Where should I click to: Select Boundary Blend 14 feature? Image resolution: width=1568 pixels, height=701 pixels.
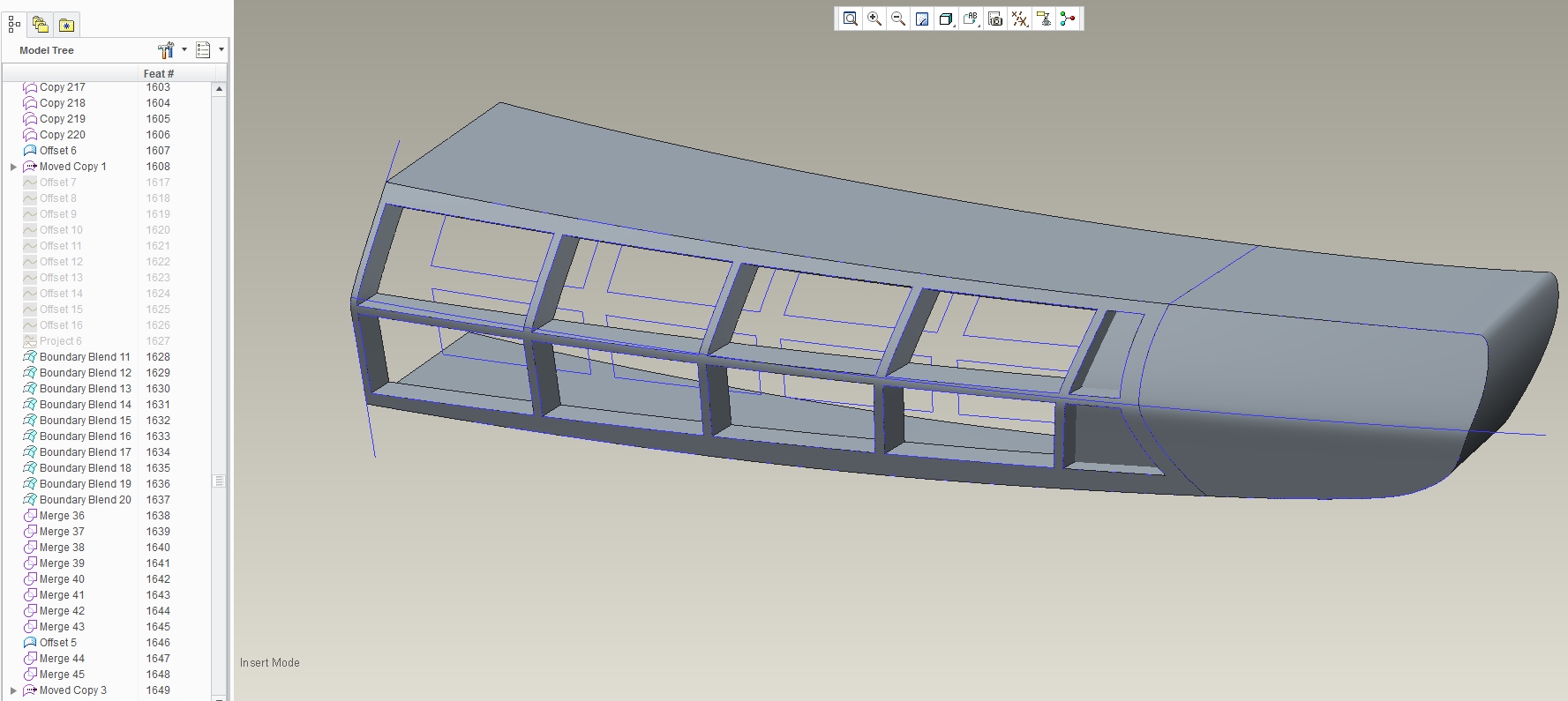click(86, 405)
